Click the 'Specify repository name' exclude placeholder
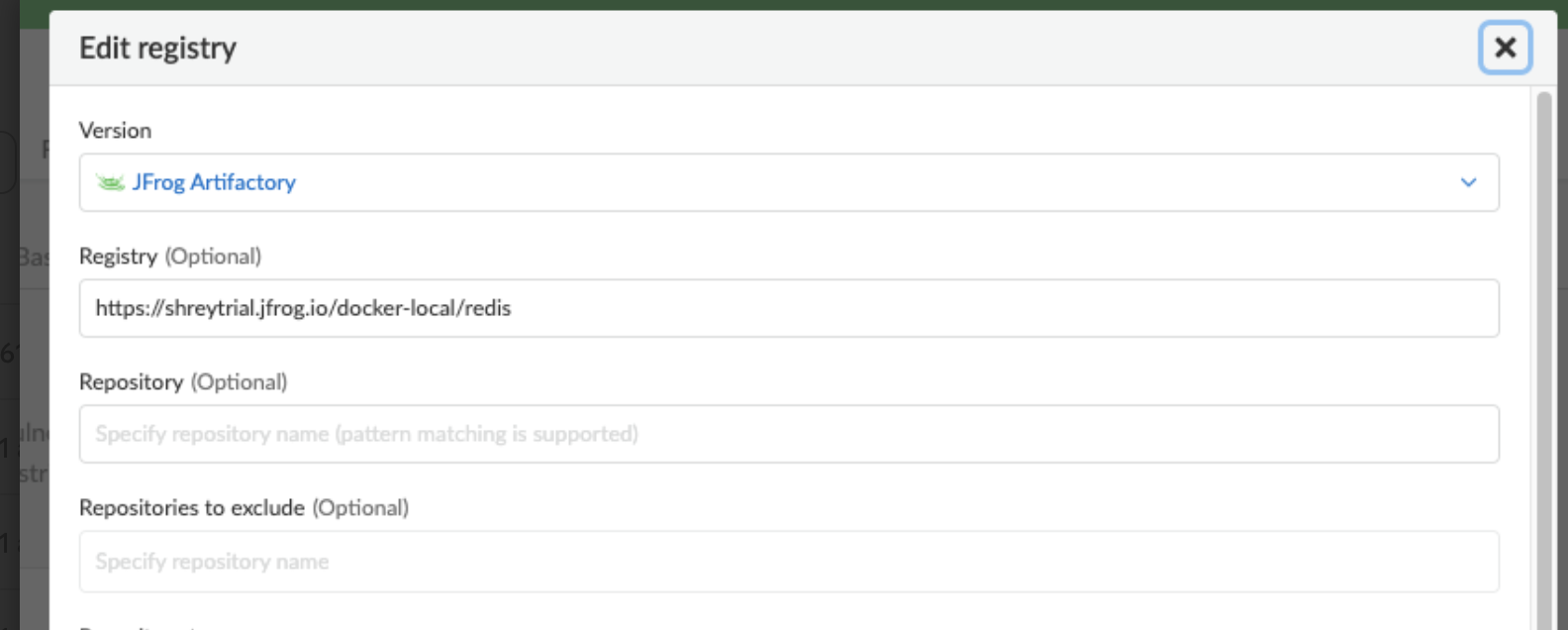The width and height of the screenshot is (1568, 630). 212,562
